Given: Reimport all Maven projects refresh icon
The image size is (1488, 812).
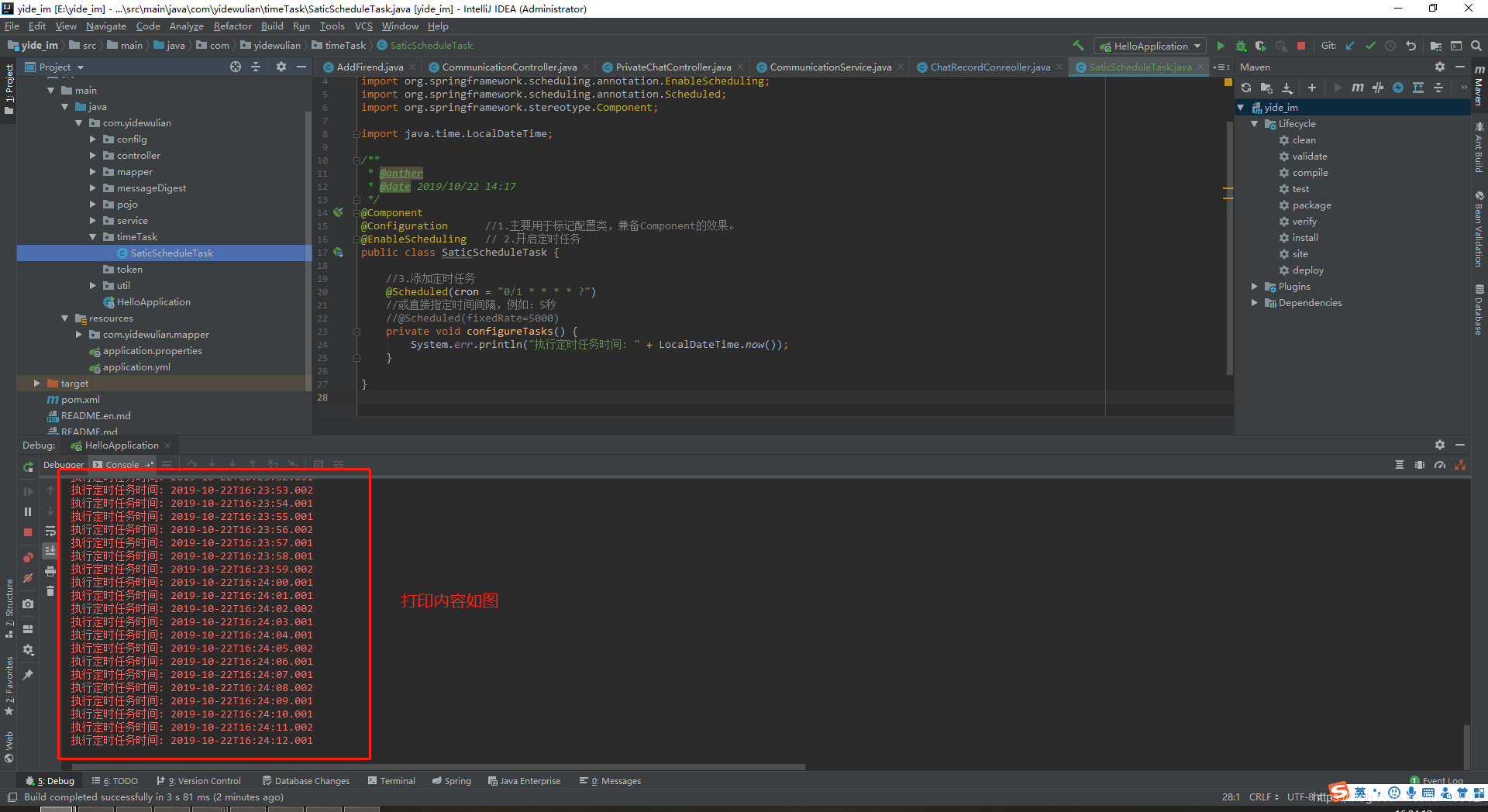Looking at the screenshot, I should point(1246,88).
